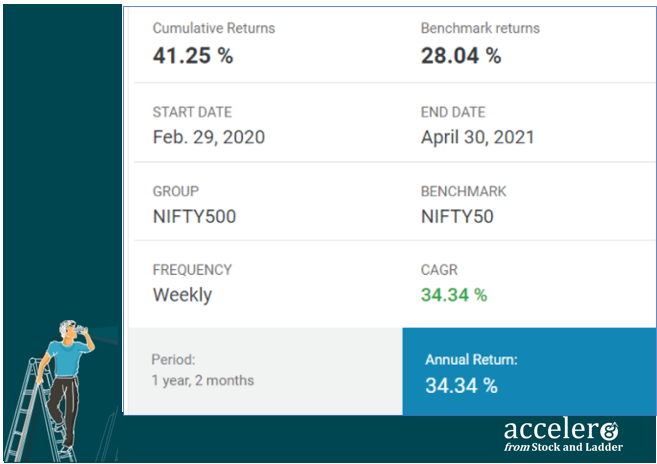Click the '1 year, 2 months' period text
The height and width of the screenshot is (464, 657).
(x=202, y=381)
